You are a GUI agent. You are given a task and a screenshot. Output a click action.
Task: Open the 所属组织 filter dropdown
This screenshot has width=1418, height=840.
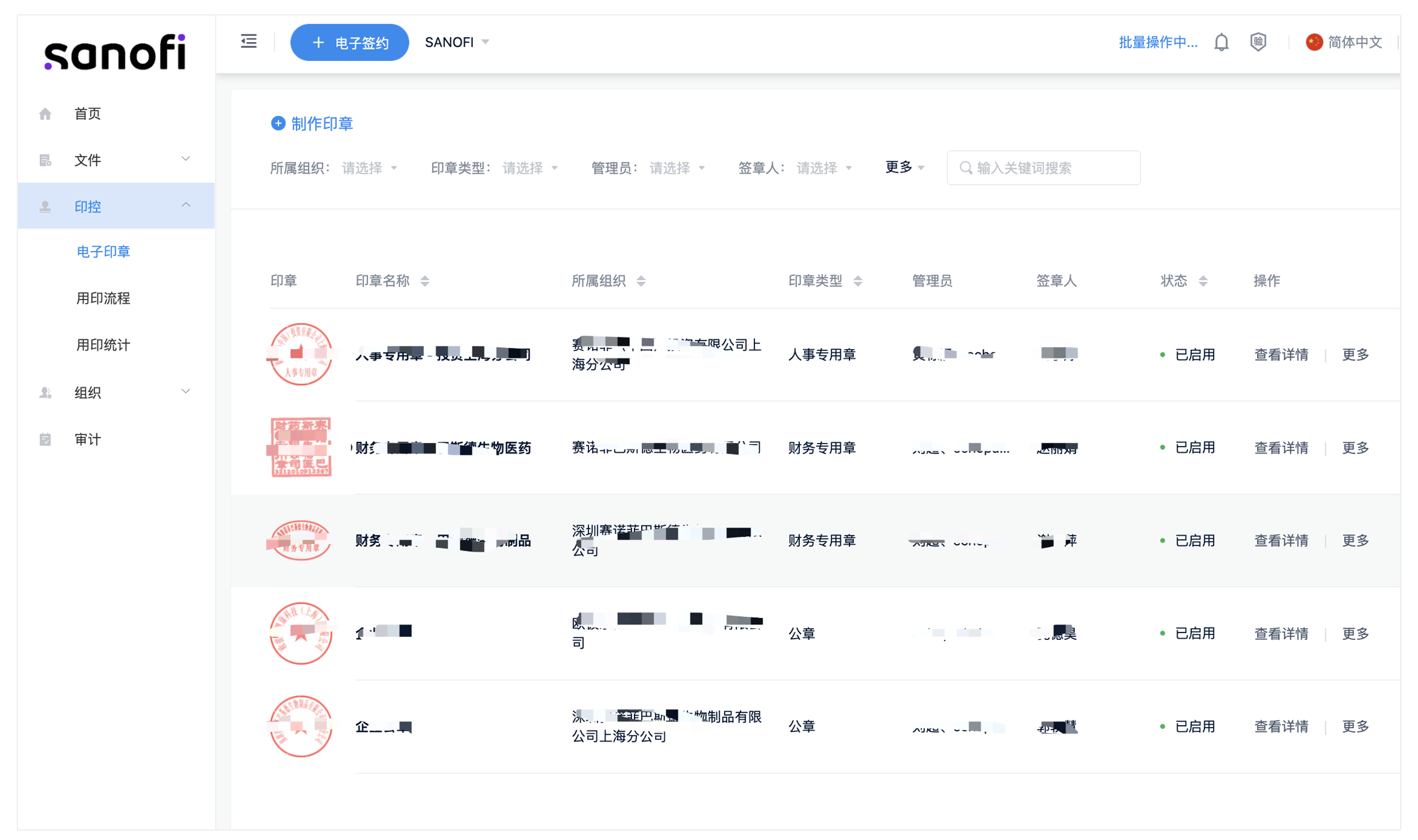click(x=369, y=168)
